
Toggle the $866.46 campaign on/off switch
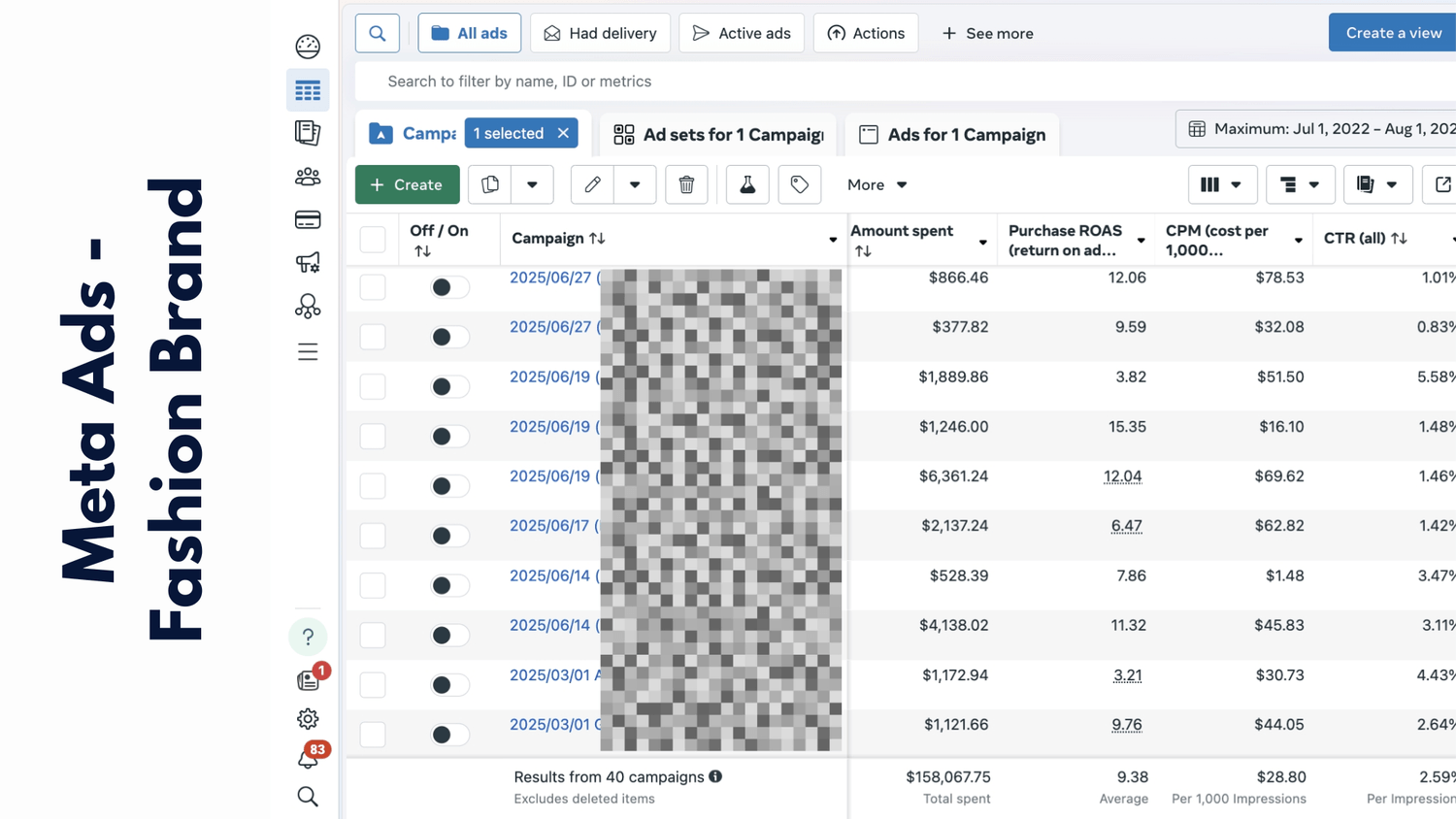click(448, 287)
